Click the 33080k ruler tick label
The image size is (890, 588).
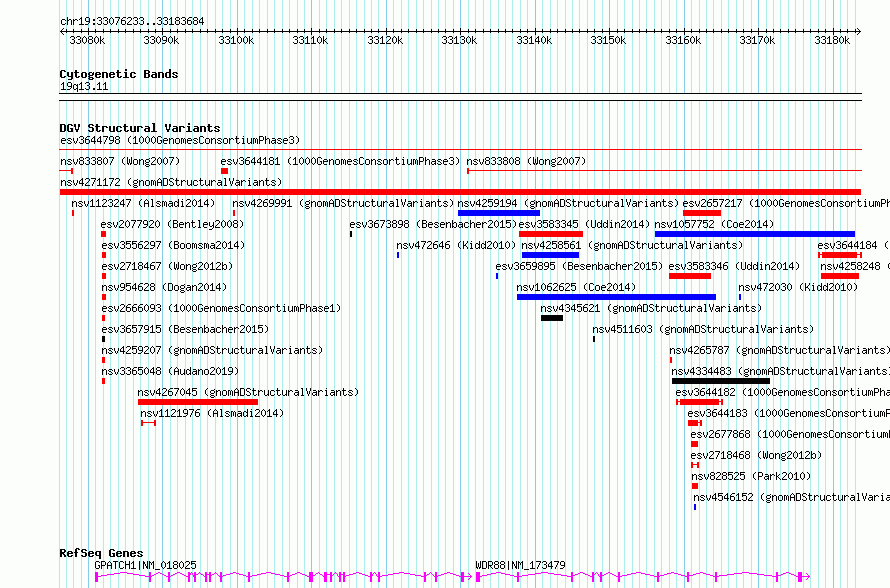click(87, 40)
